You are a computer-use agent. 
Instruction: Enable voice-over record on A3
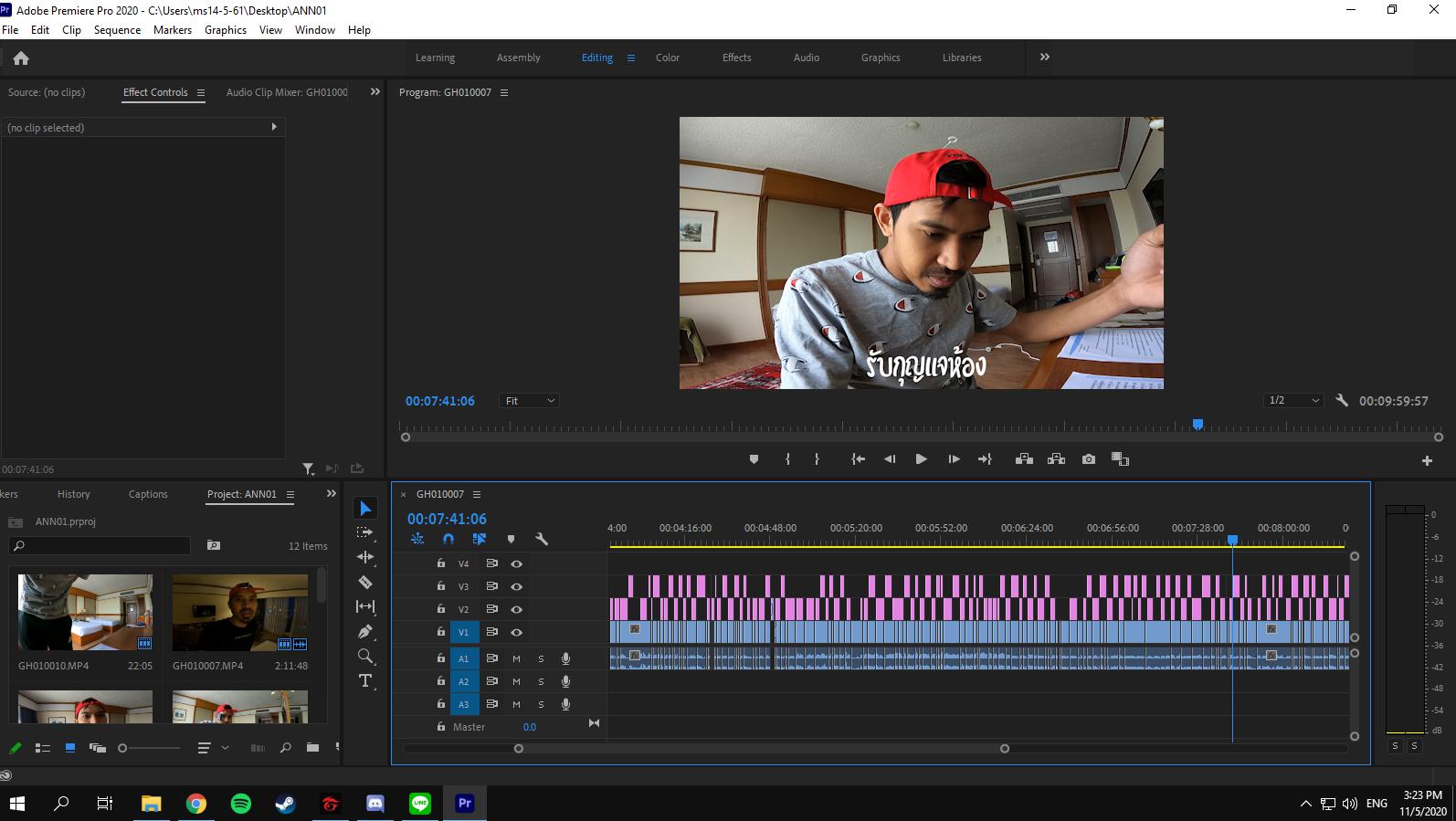(x=565, y=704)
